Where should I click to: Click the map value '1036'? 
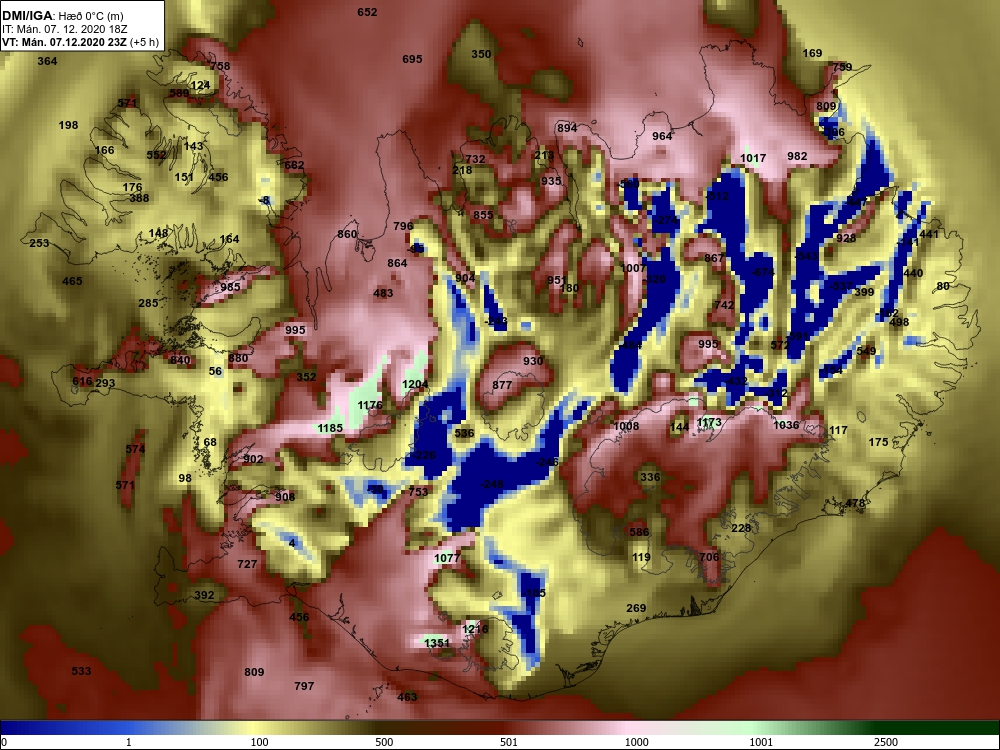[786, 425]
